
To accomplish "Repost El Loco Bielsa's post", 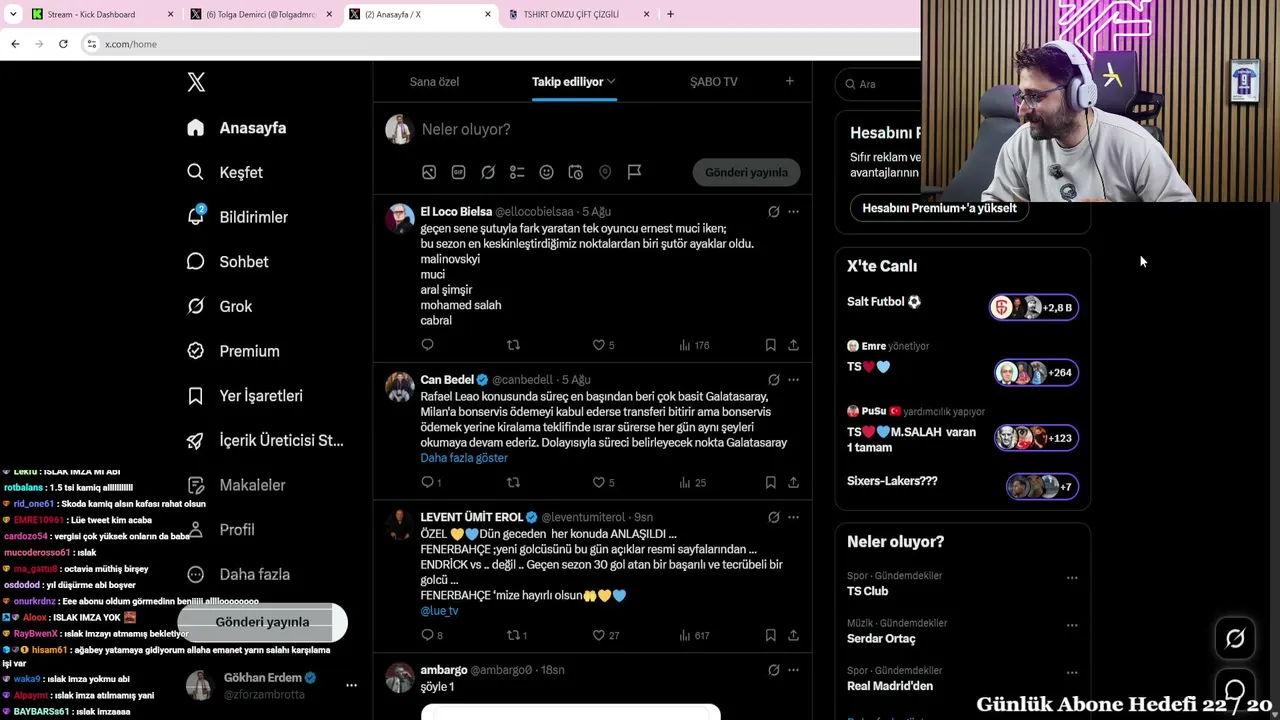I will tap(513, 345).
